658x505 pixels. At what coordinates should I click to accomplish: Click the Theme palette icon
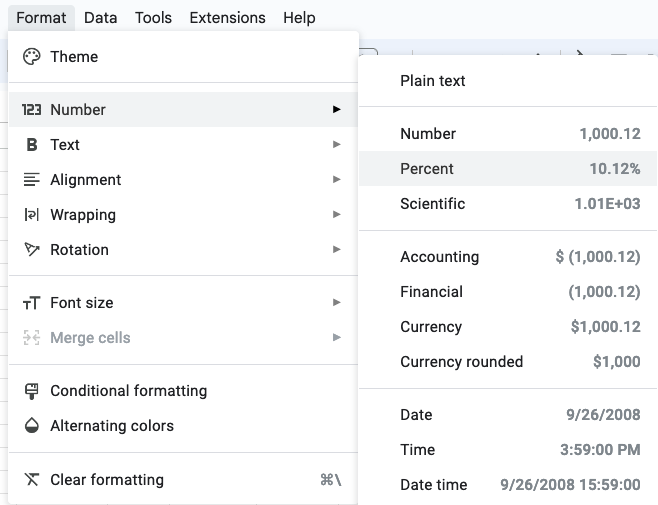[x=31, y=57]
